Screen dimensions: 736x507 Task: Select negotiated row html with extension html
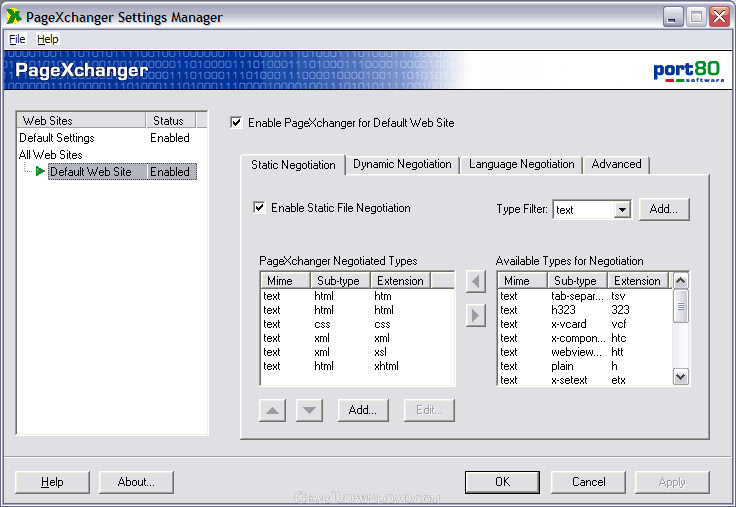tap(357, 310)
